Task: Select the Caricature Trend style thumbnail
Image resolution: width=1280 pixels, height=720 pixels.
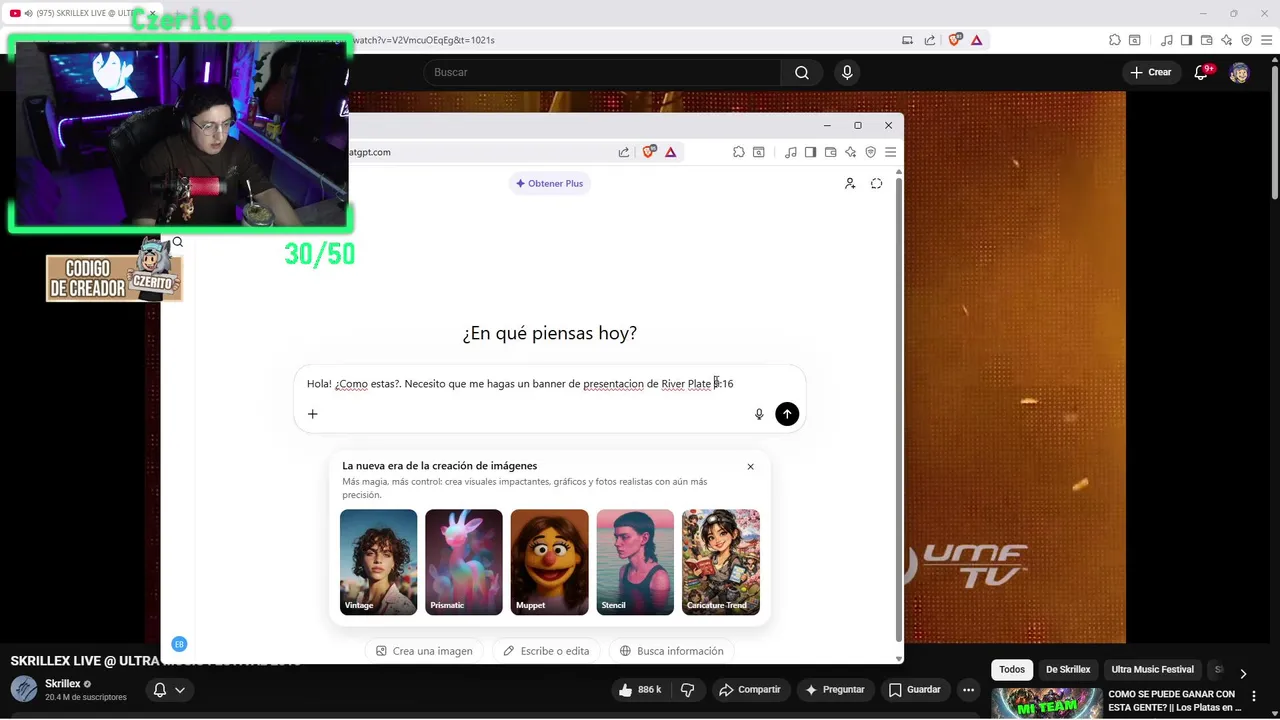Action: pos(720,562)
